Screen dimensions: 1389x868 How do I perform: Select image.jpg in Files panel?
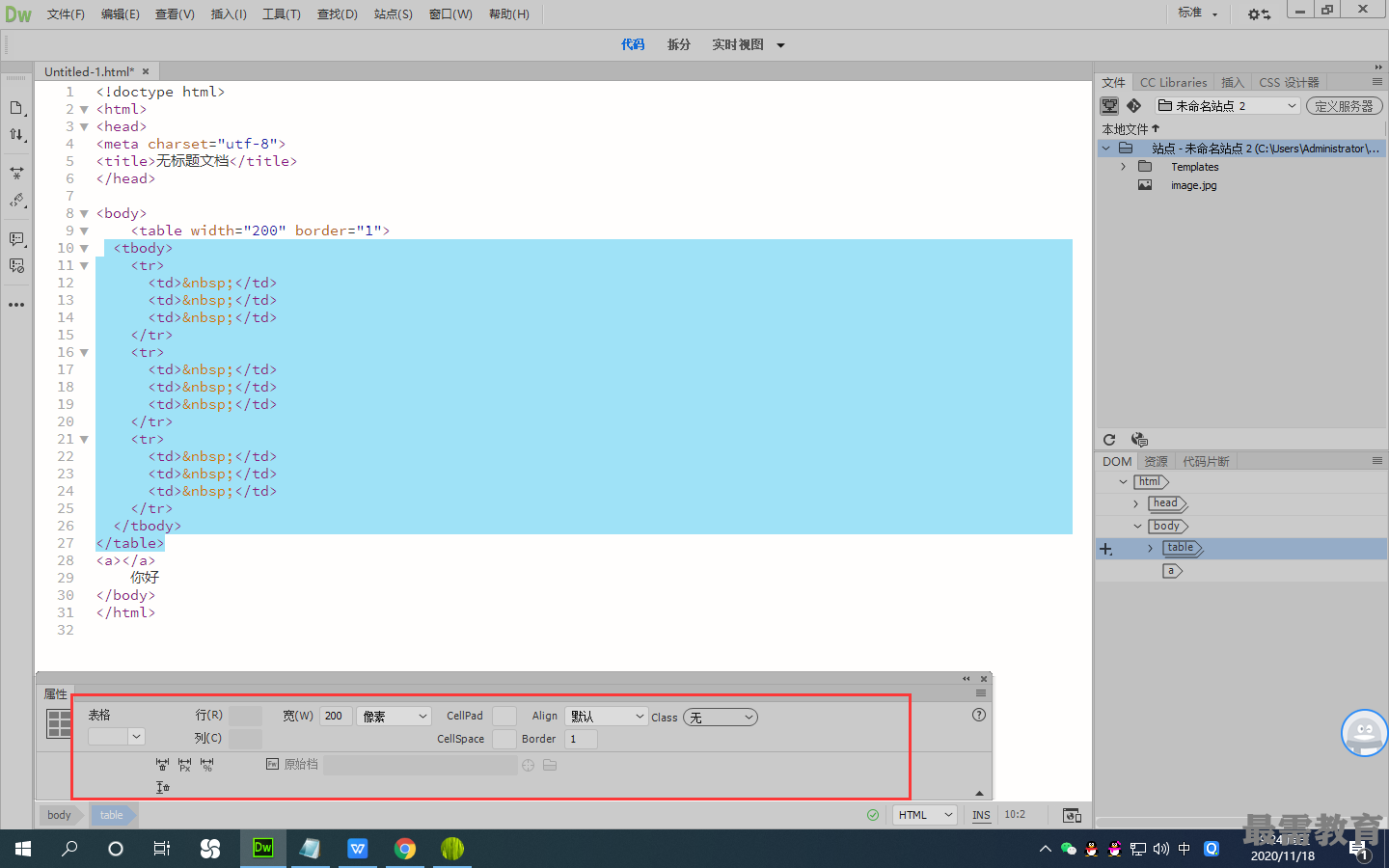(x=1193, y=185)
